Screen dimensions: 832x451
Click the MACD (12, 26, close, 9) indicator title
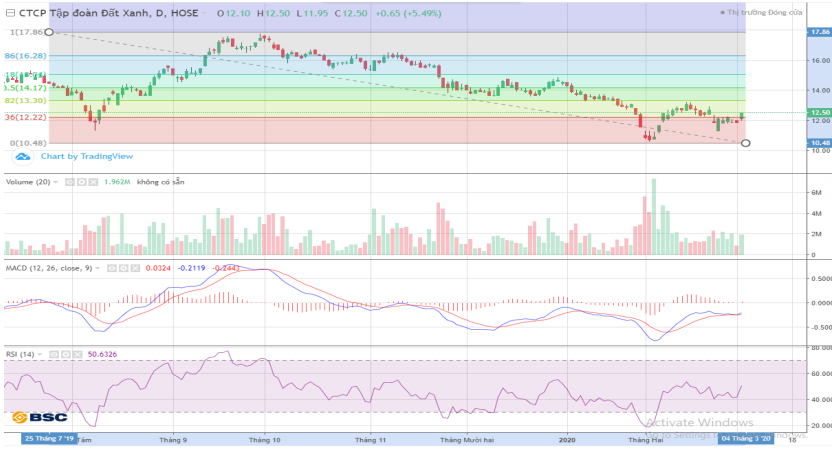click(49, 268)
